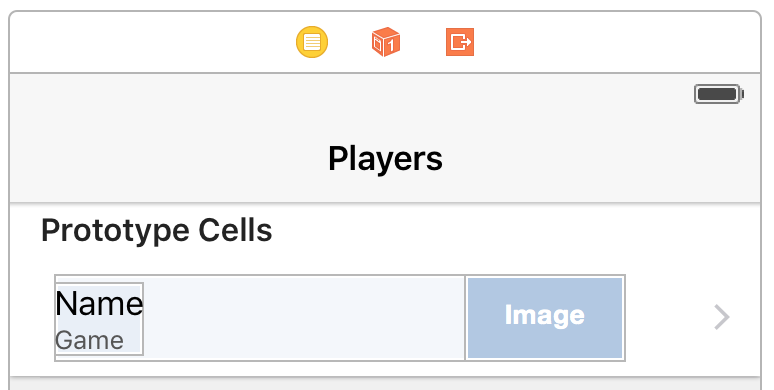Select the blue Image view placeholder
The width and height of the screenshot is (774, 390).
click(545, 318)
